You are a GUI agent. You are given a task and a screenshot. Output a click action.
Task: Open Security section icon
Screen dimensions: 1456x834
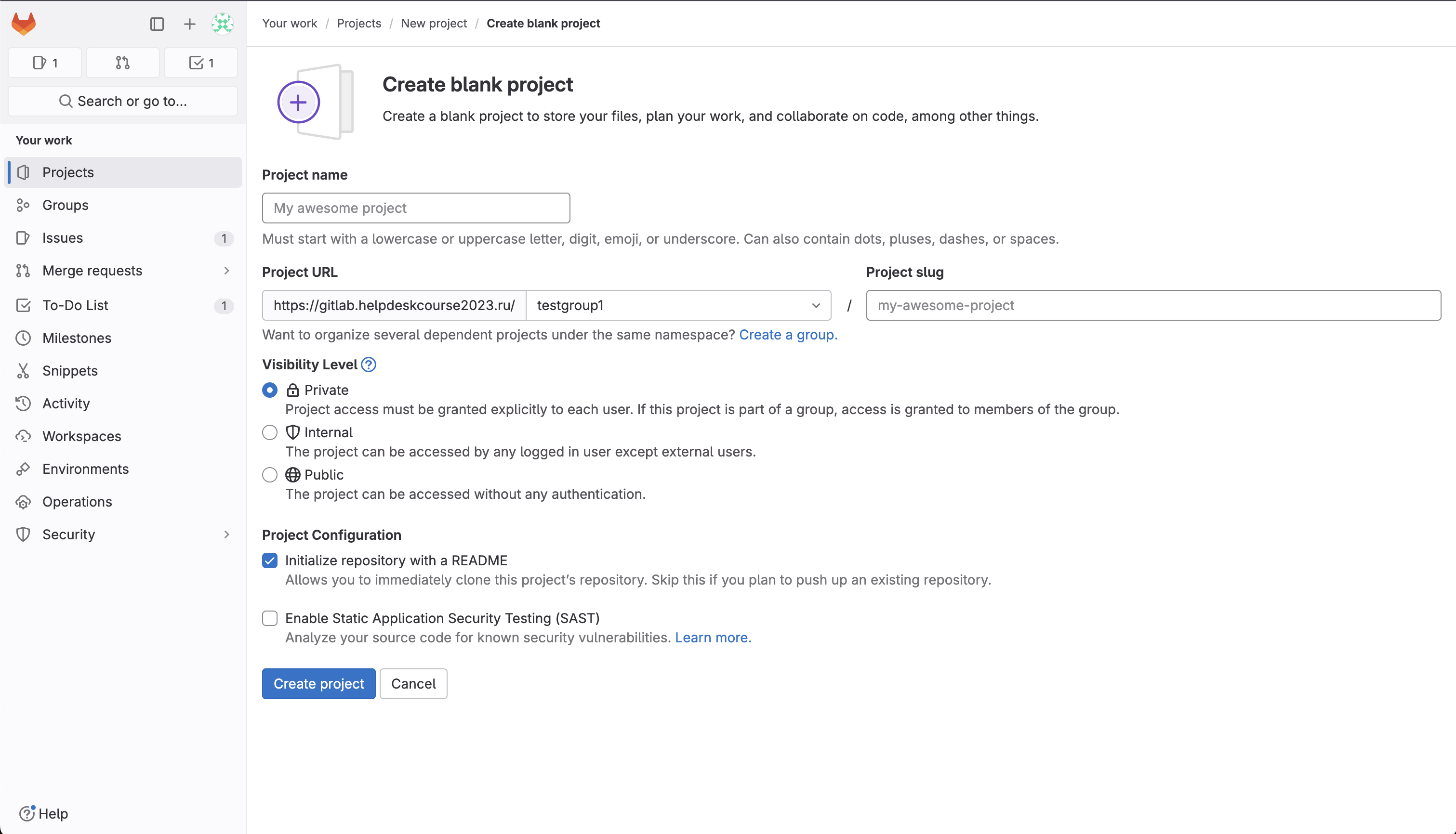pos(25,533)
